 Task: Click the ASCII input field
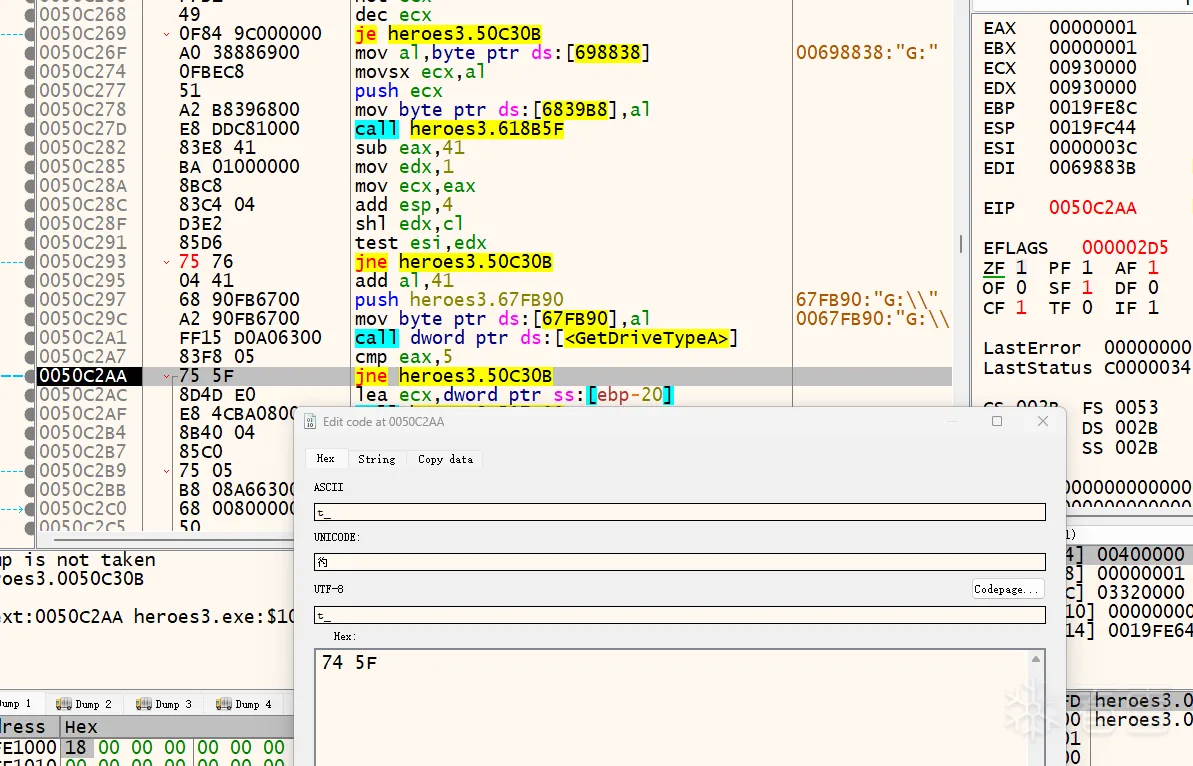tap(679, 512)
